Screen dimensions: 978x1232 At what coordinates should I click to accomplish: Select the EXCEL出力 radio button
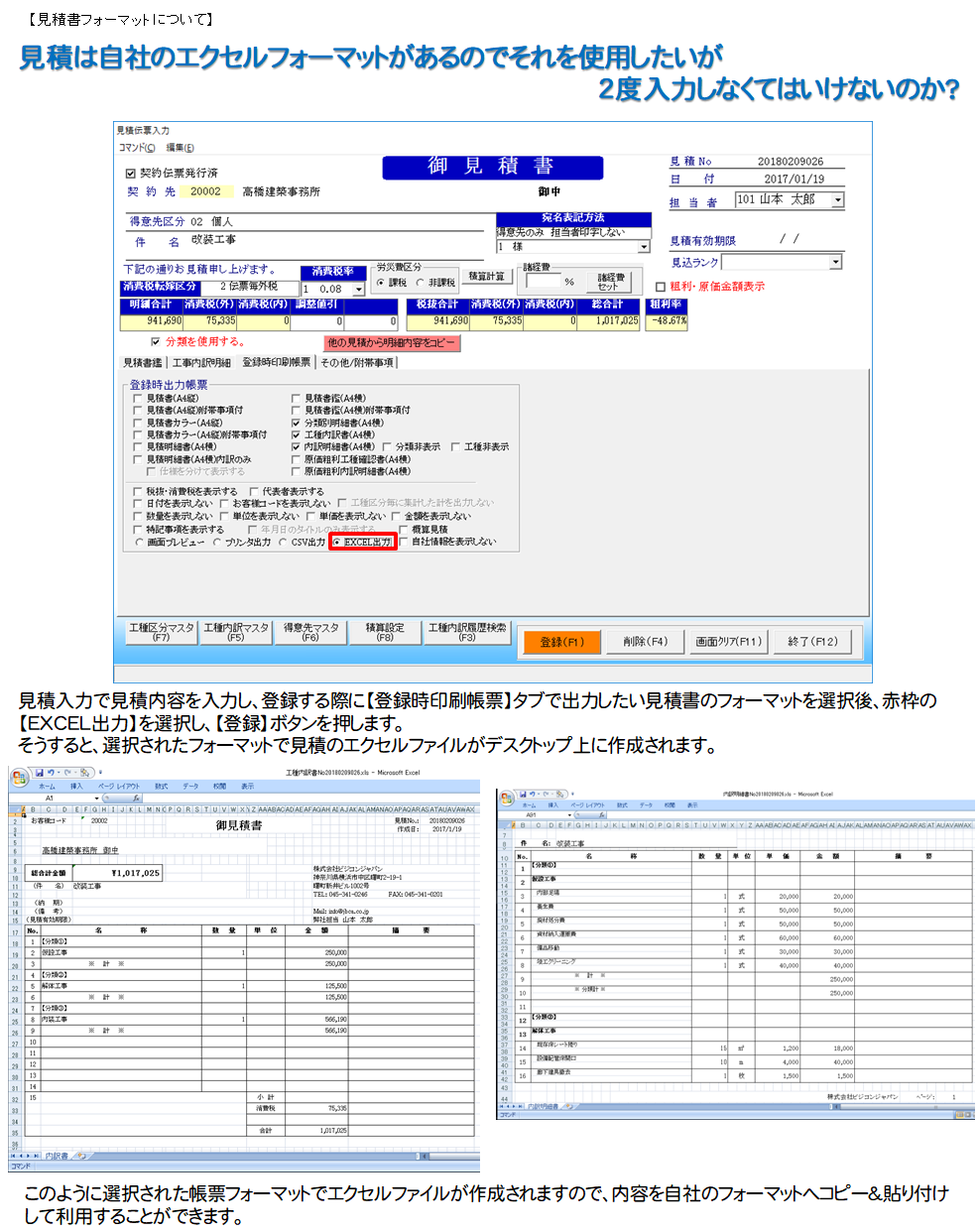(337, 543)
